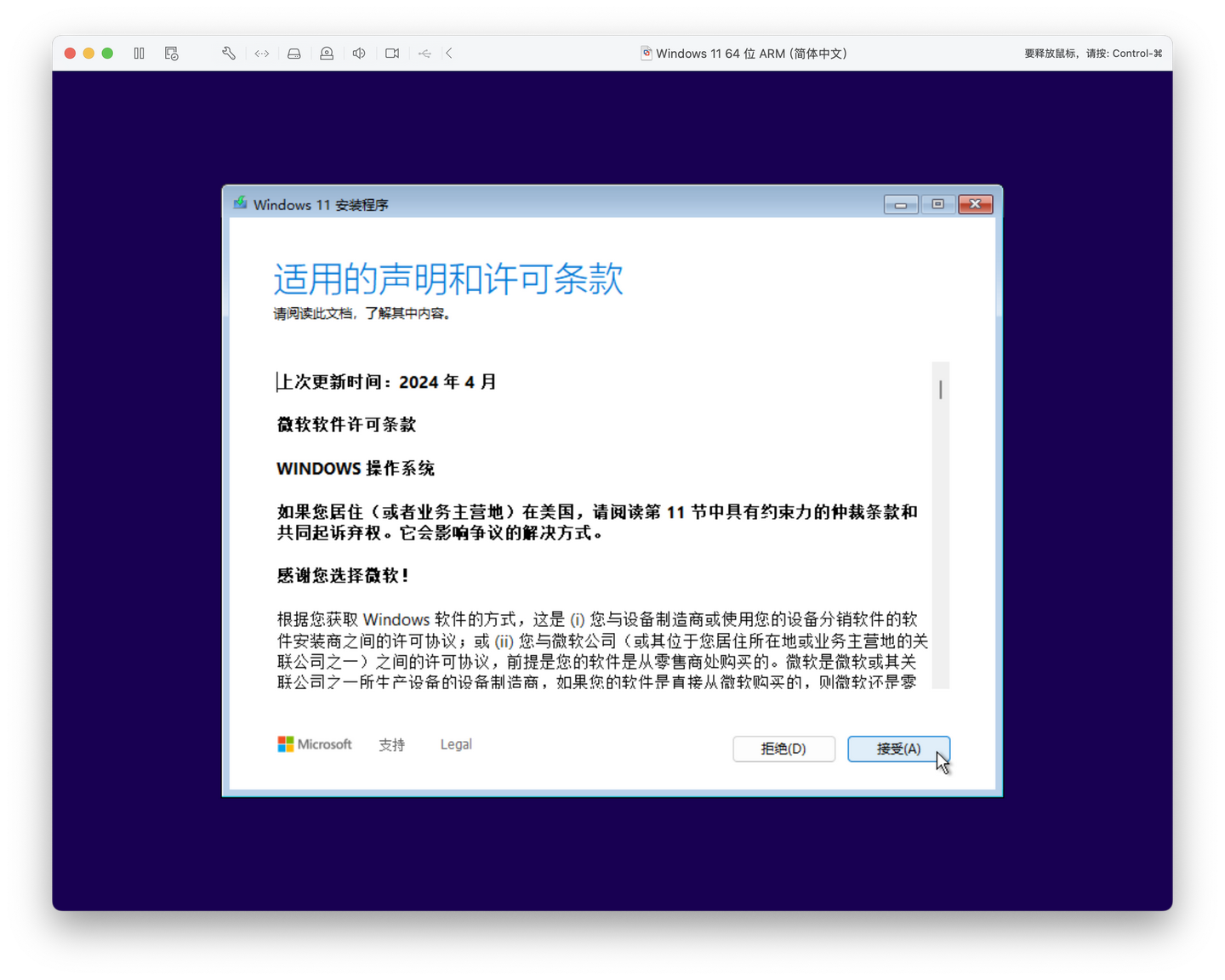Screen dimensions: 1225x980
Task: Click the 拒绝(D) decline button
Action: [783, 749]
